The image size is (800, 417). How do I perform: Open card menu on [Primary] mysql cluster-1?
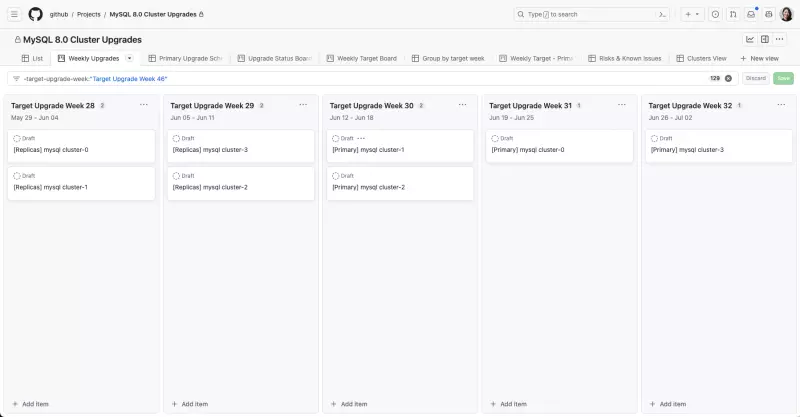pyautogui.click(x=361, y=138)
